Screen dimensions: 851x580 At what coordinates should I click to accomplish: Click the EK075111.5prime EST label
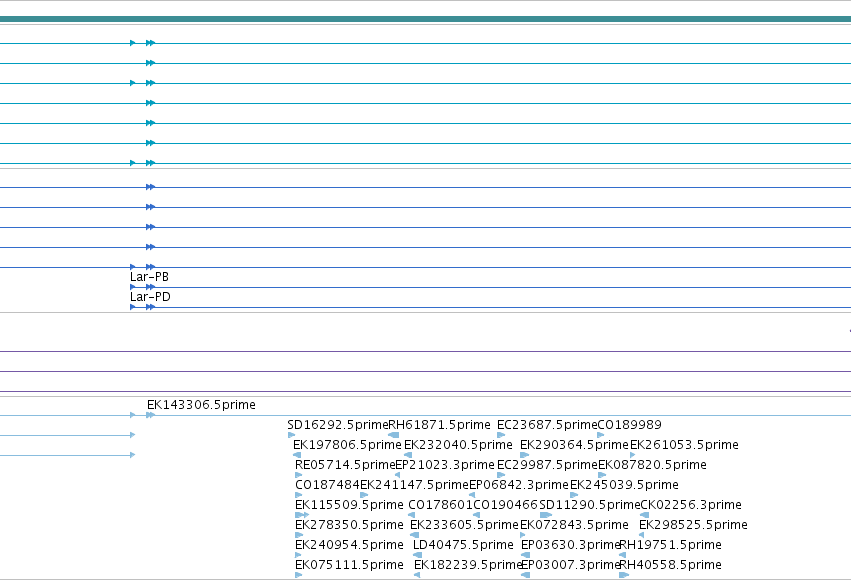349,565
